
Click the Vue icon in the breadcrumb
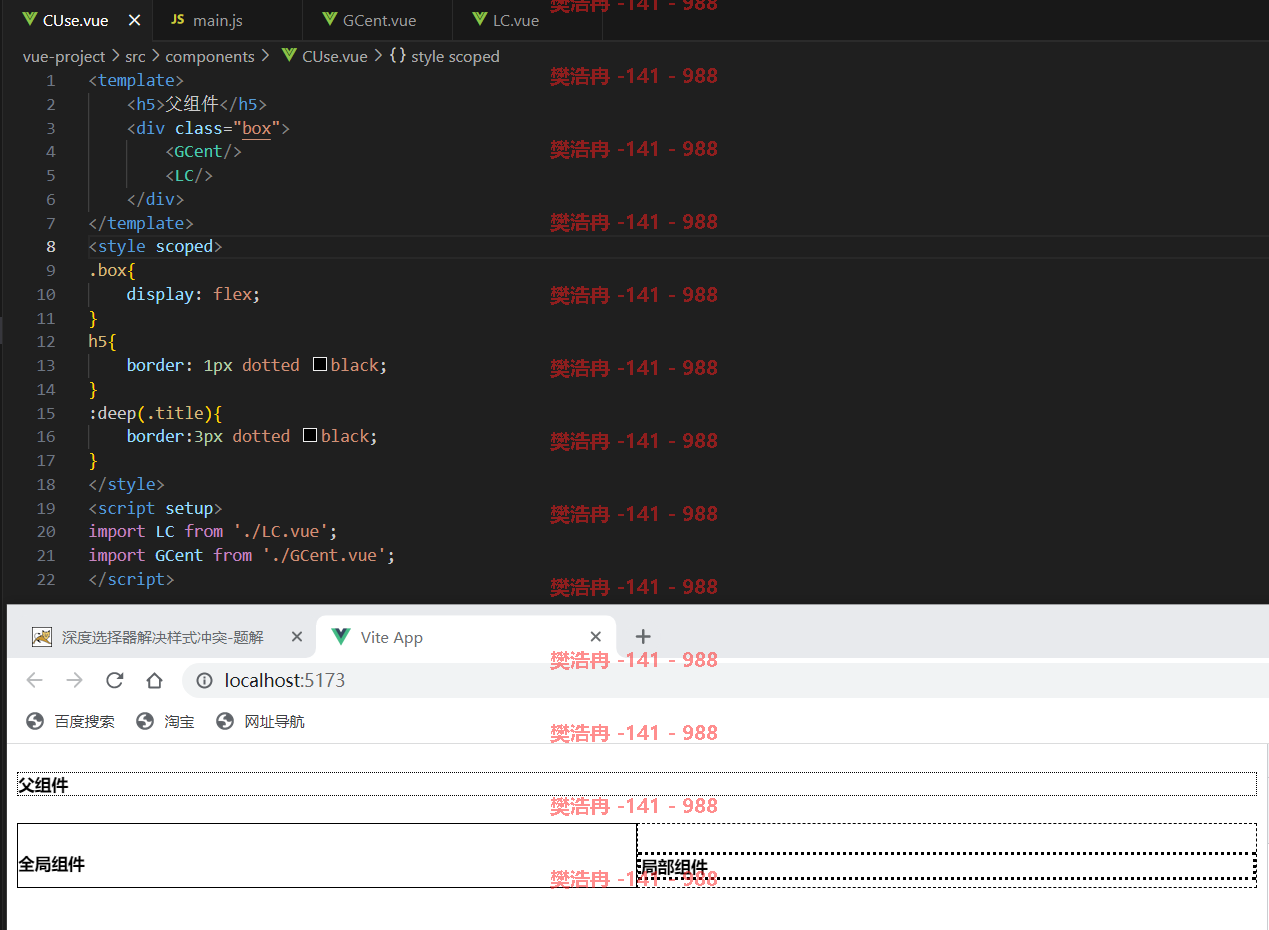click(x=290, y=57)
